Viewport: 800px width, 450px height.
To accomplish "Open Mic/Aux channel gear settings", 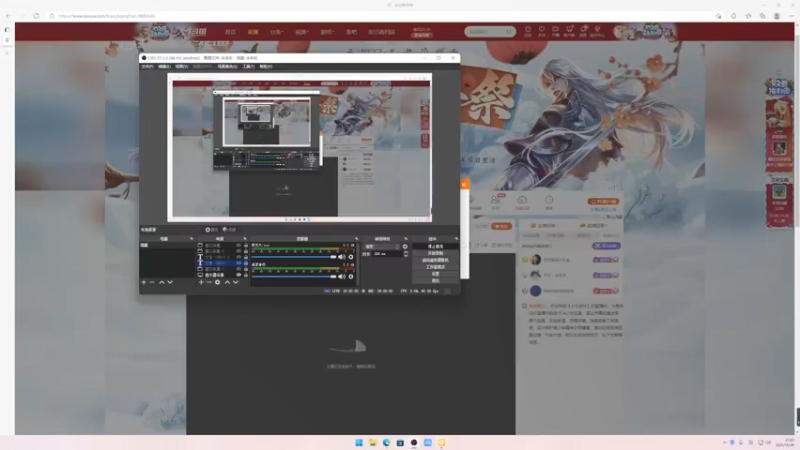I will [351, 257].
